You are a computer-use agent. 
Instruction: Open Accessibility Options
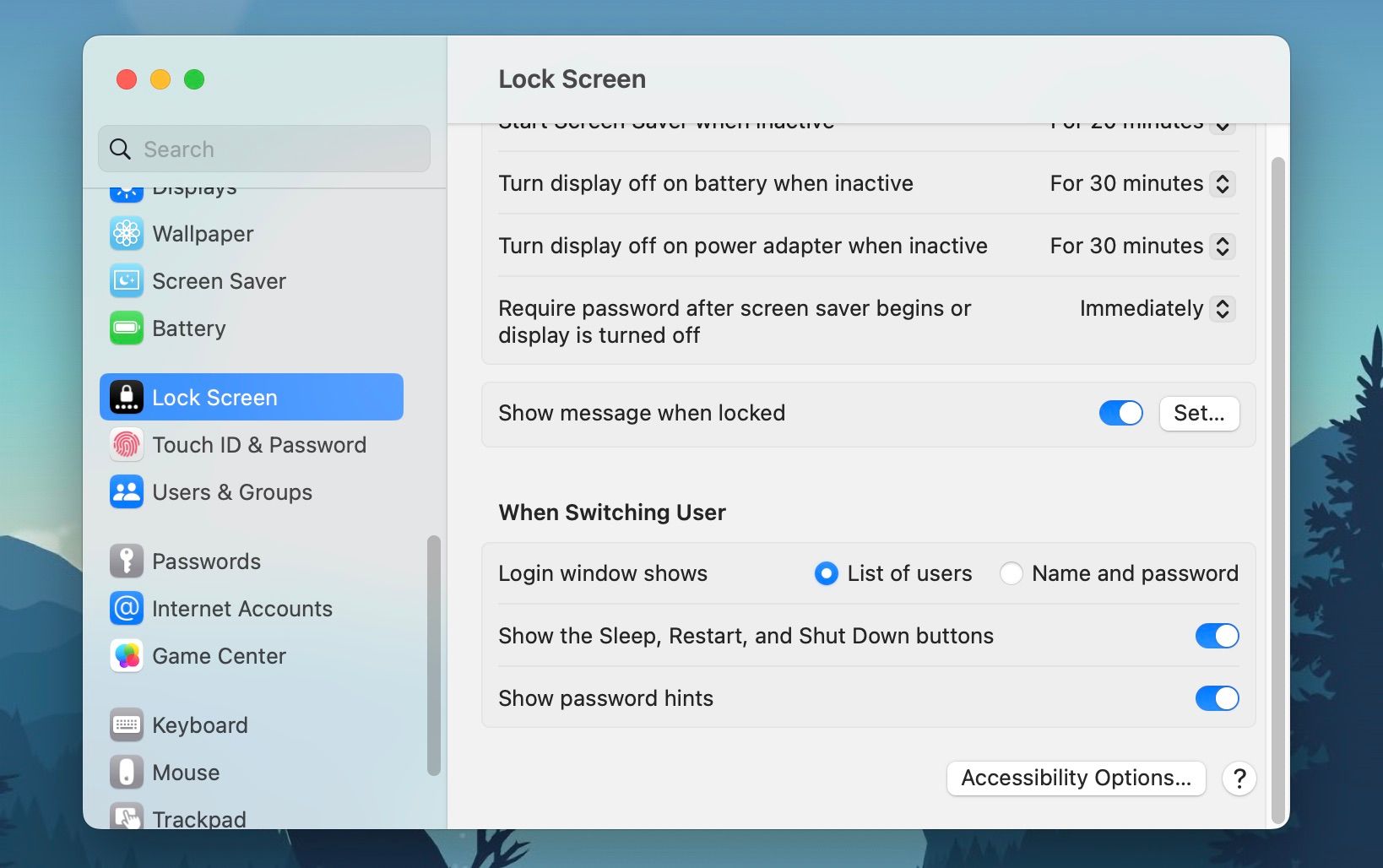tap(1076, 778)
